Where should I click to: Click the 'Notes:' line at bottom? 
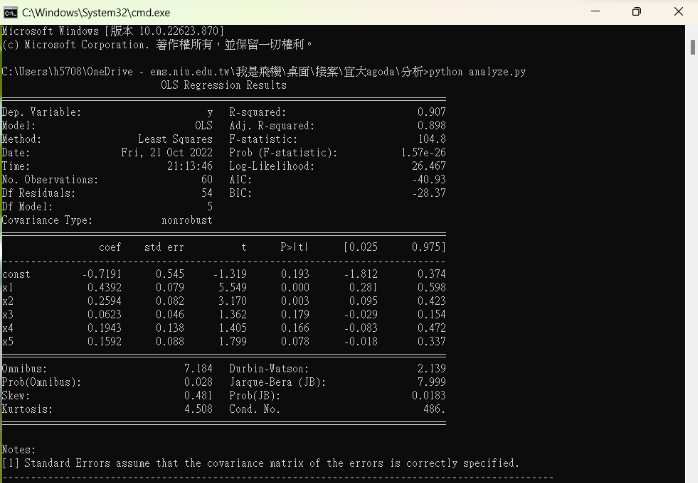(x=19, y=450)
